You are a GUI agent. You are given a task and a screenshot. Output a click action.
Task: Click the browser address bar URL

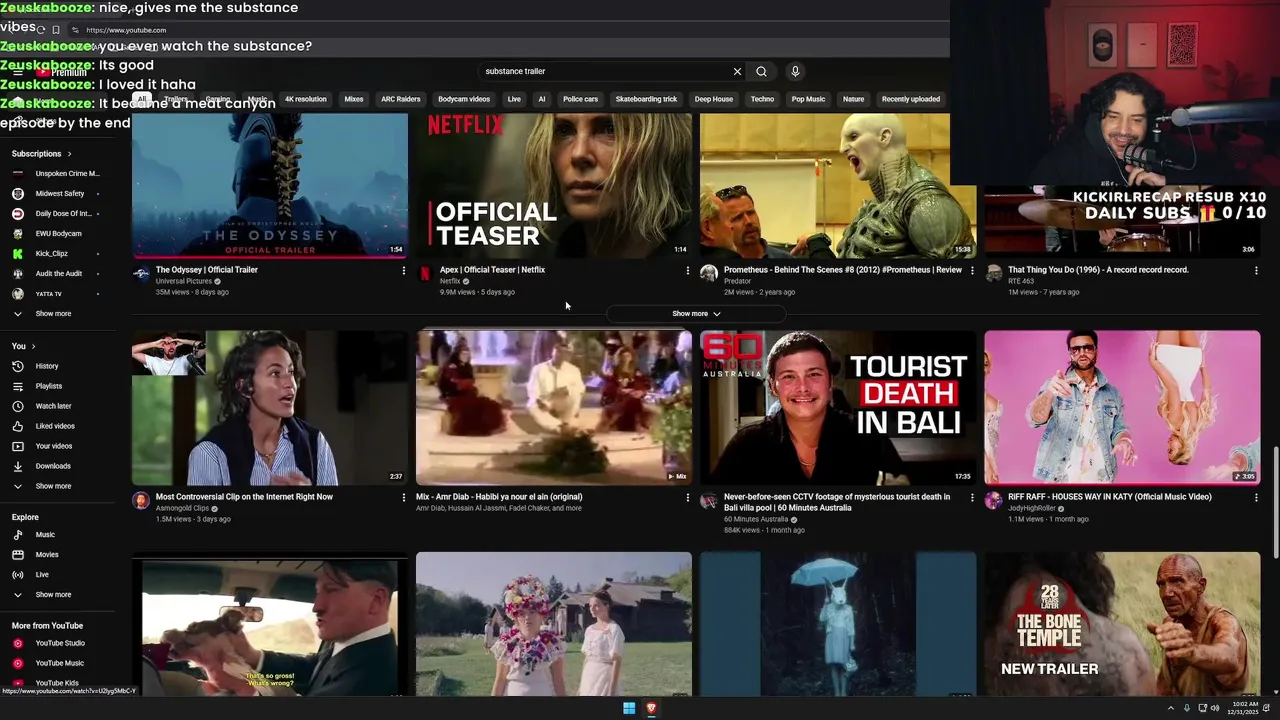click(126, 30)
